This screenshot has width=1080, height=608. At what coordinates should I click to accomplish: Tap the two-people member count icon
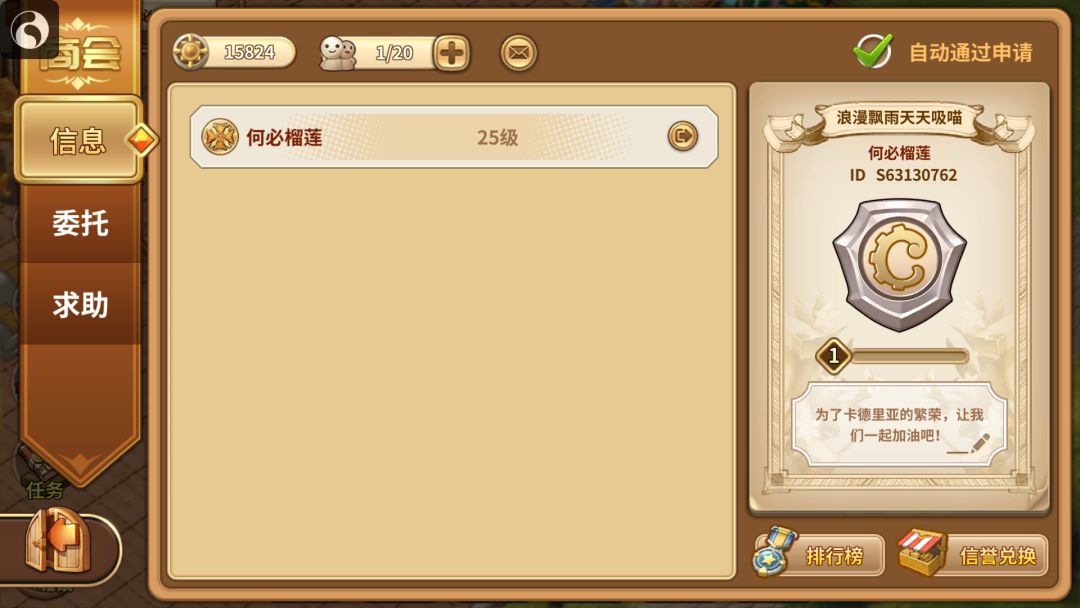(x=338, y=53)
